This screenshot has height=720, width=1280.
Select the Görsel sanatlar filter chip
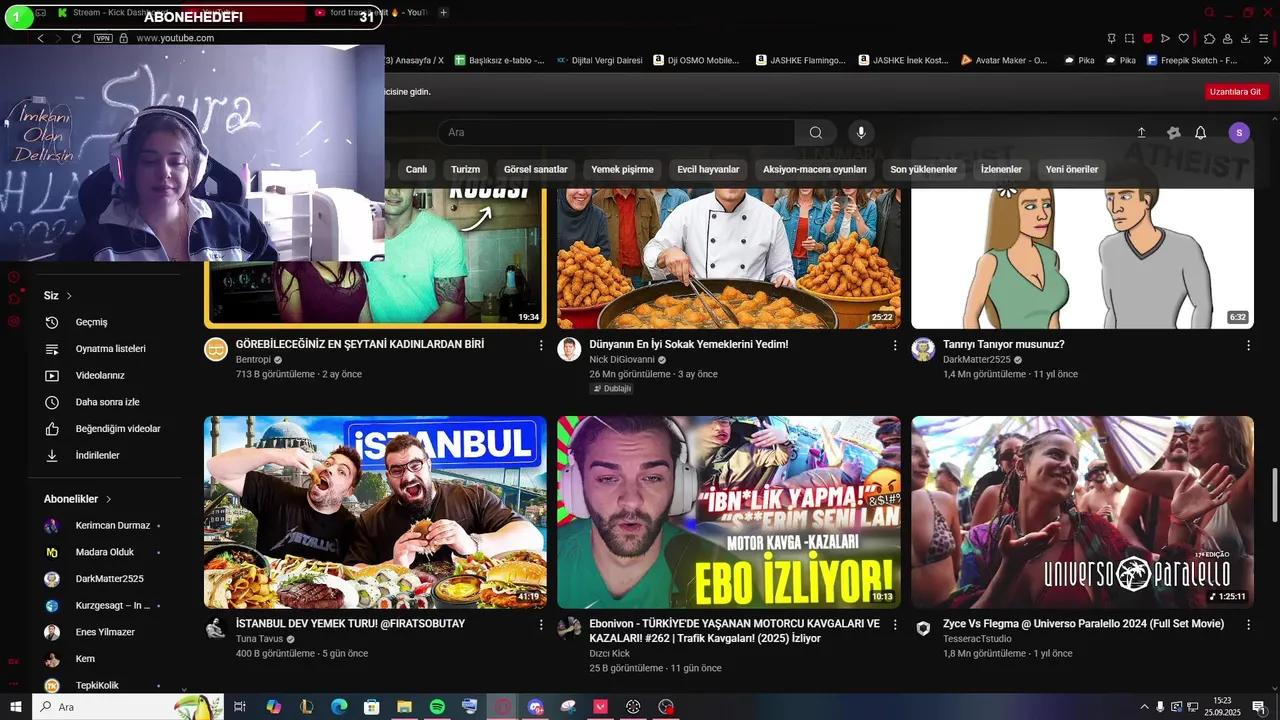coord(536,170)
